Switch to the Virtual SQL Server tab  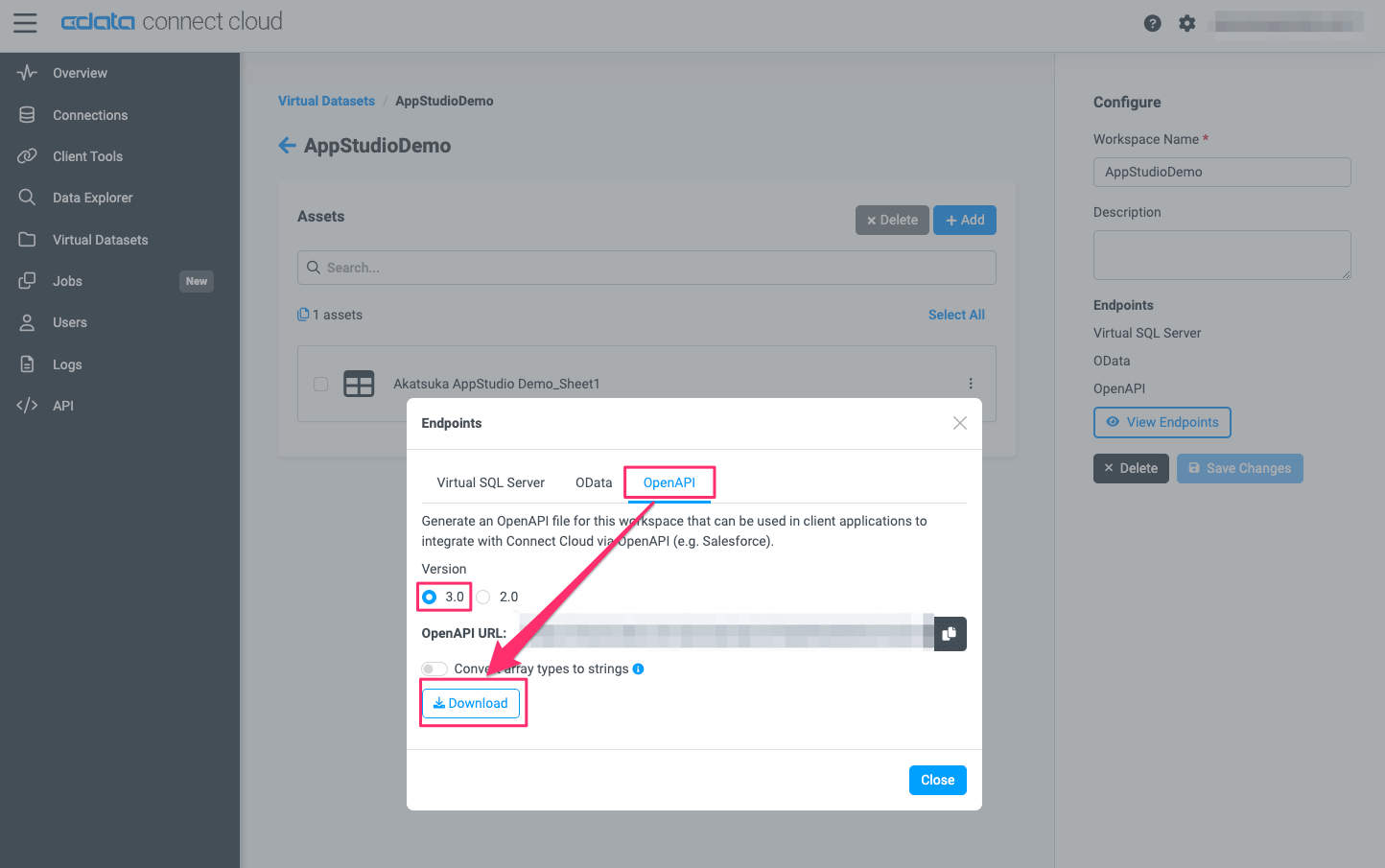[x=490, y=482]
